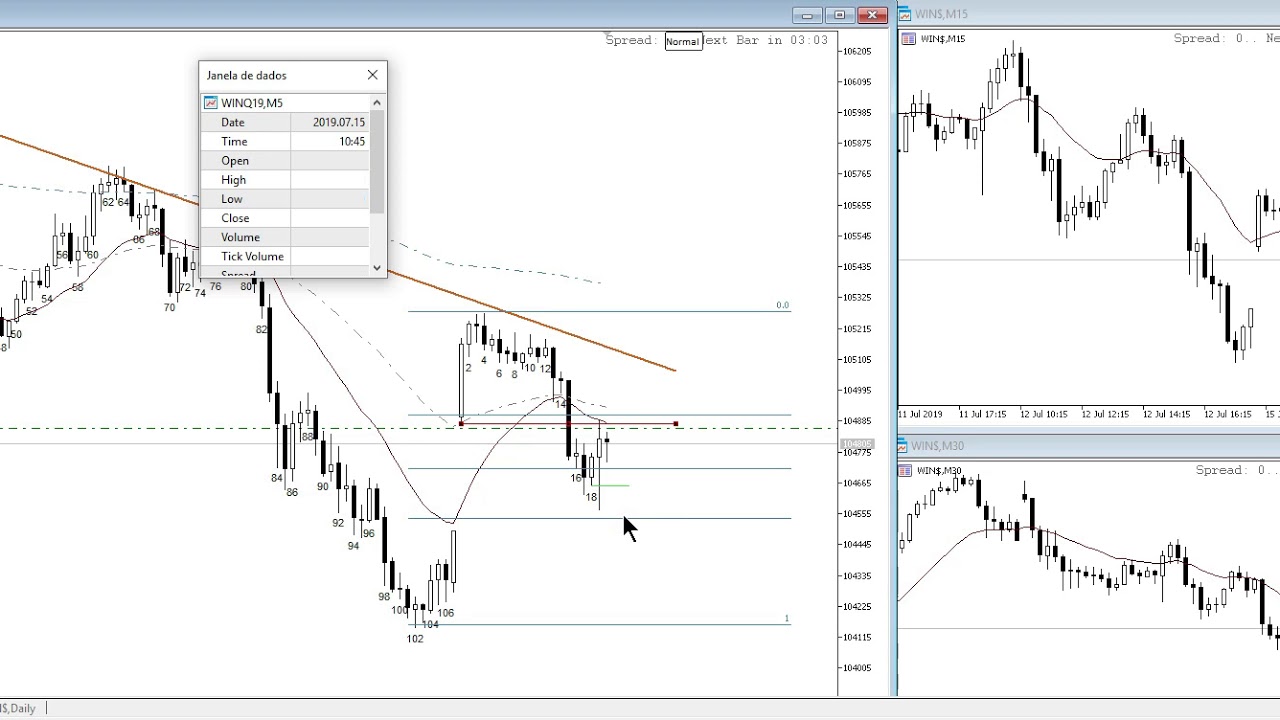Screen dimensions: 1280x720
Task: Click the WIN$,M15 title bar chart icon
Action: (904, 14)
